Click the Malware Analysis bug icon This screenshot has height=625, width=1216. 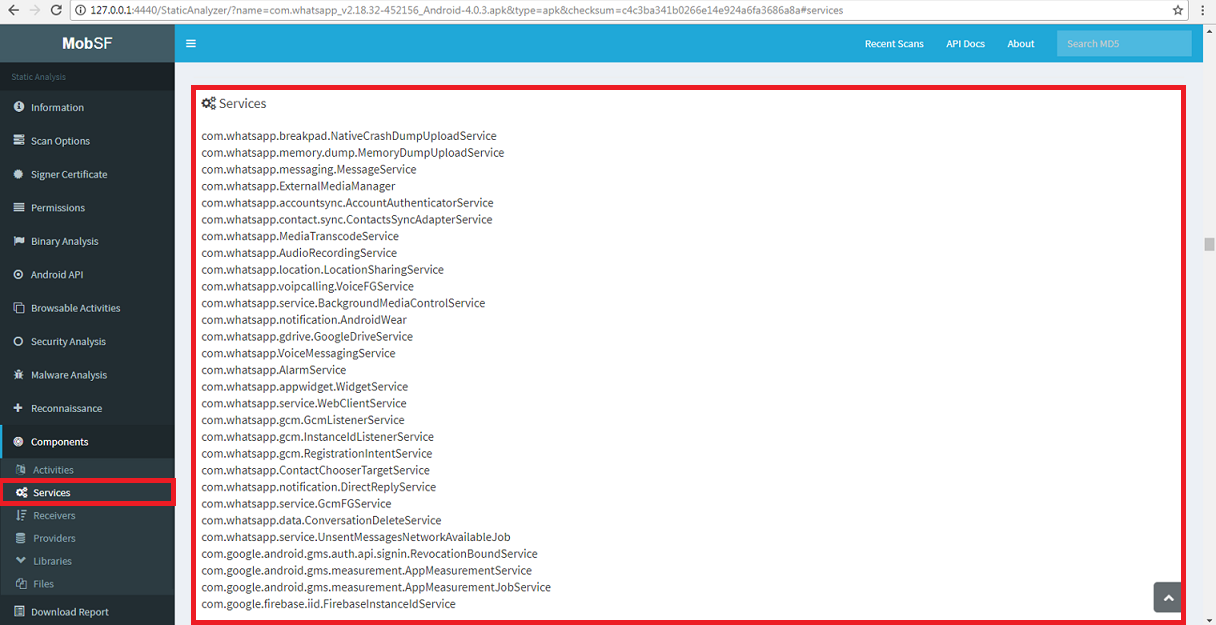tap(19, 375)
